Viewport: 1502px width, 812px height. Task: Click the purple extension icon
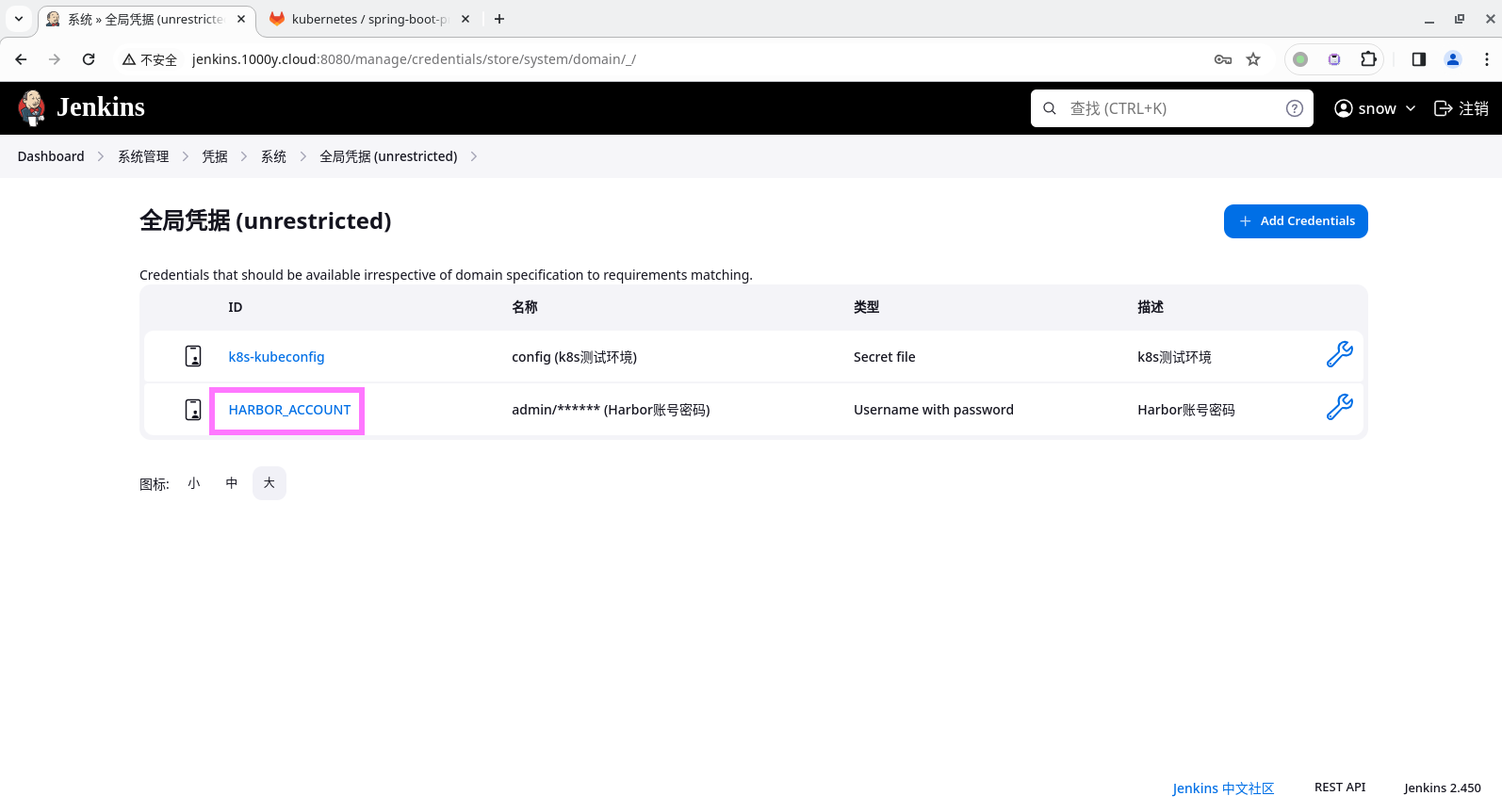1334,59
